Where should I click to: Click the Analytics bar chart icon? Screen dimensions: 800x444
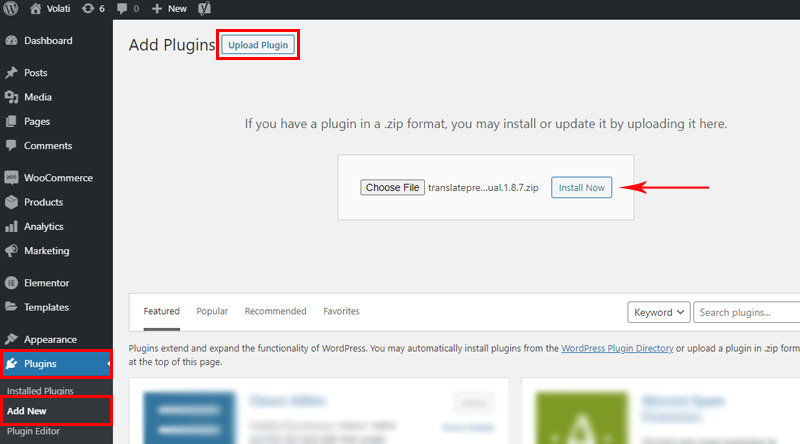[11, 226]
